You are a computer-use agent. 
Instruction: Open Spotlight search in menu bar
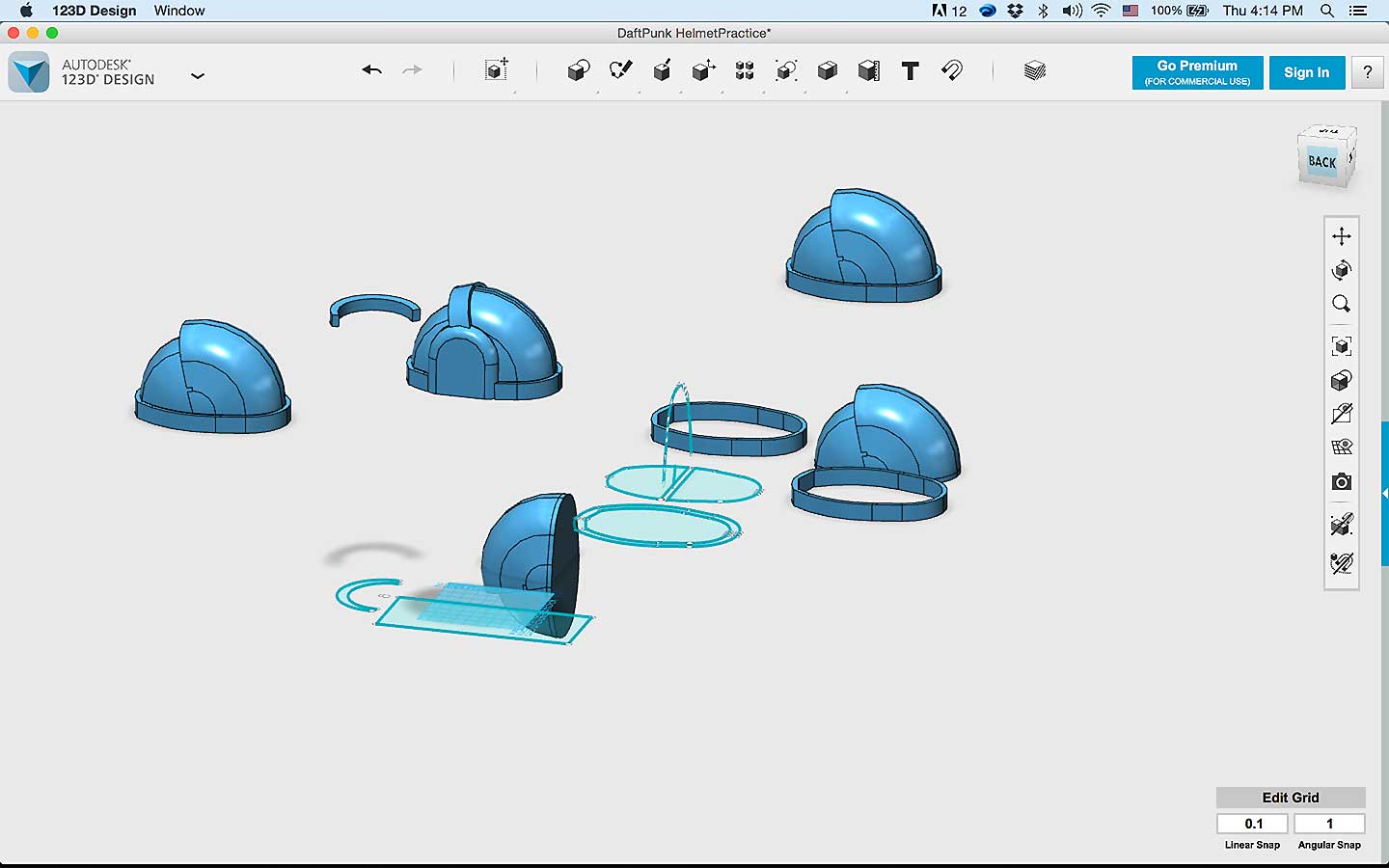[x=1327, y=11]
